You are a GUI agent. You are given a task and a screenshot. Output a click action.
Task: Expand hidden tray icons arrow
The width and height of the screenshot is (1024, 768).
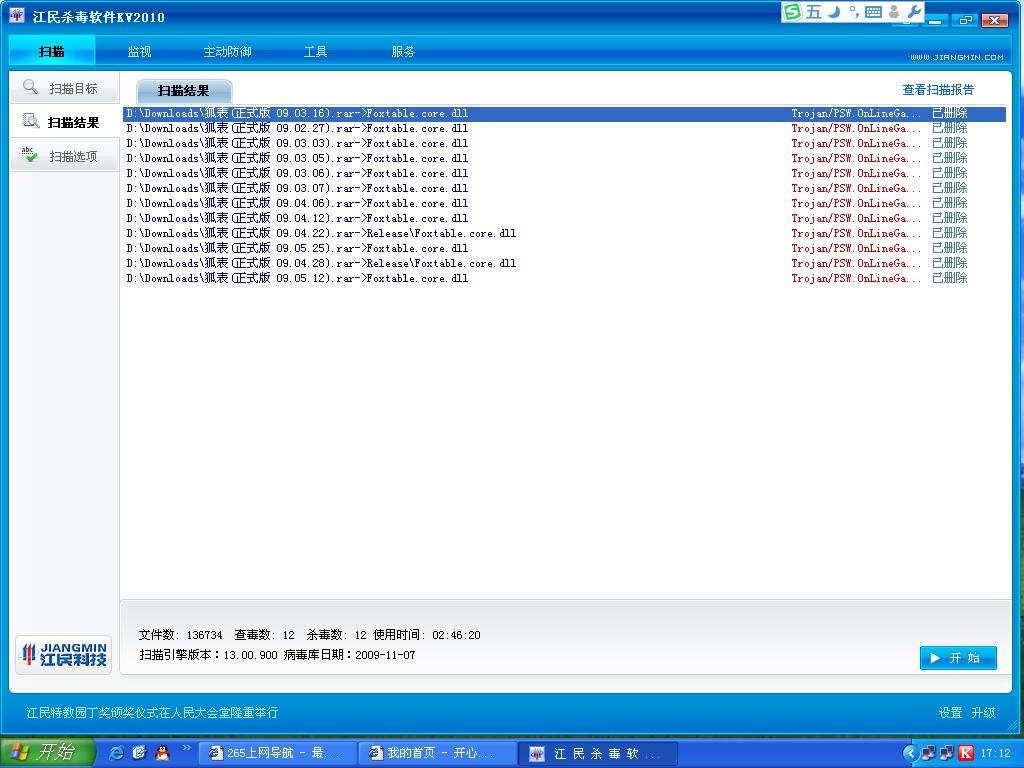(910, 753)
